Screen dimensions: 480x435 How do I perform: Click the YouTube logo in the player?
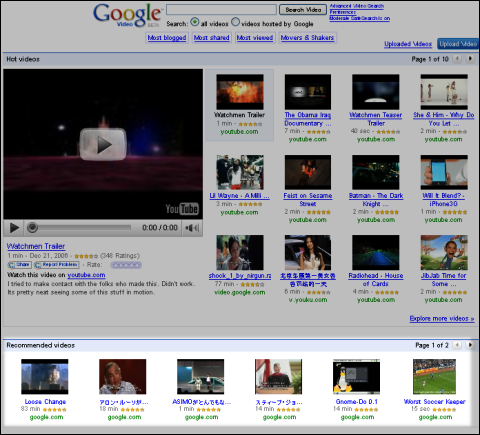(182, 209)
